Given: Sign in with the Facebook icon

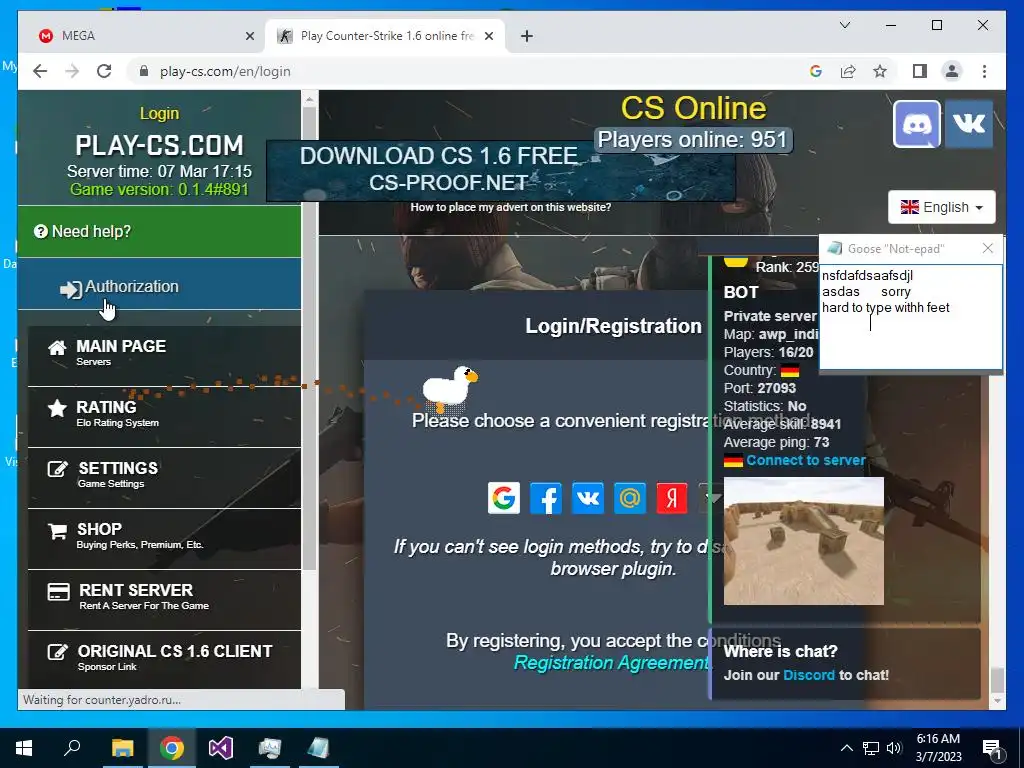Looking at the screenshot, I should pos(545,498).
